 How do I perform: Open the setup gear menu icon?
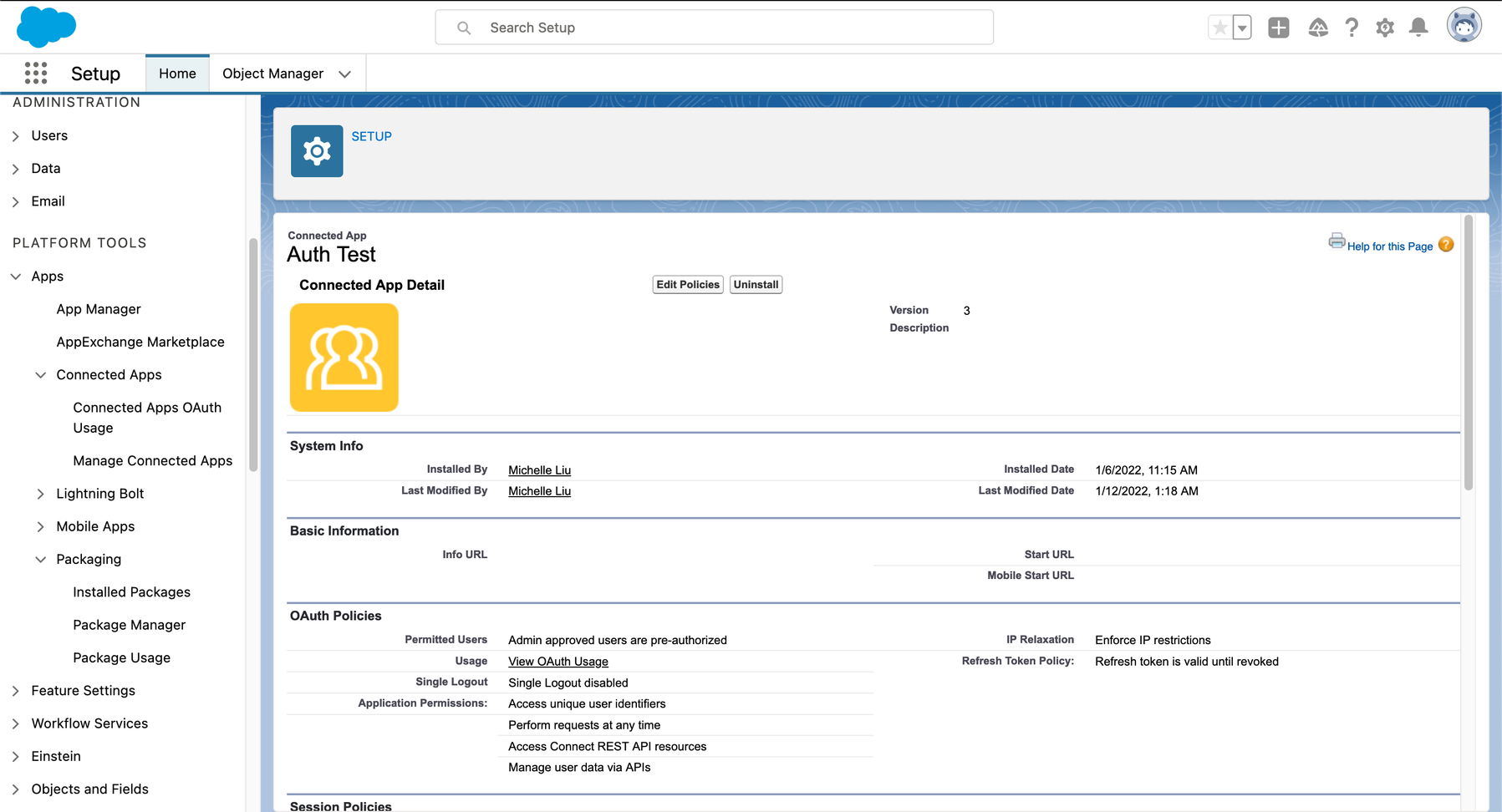[x=1385, y=28]
